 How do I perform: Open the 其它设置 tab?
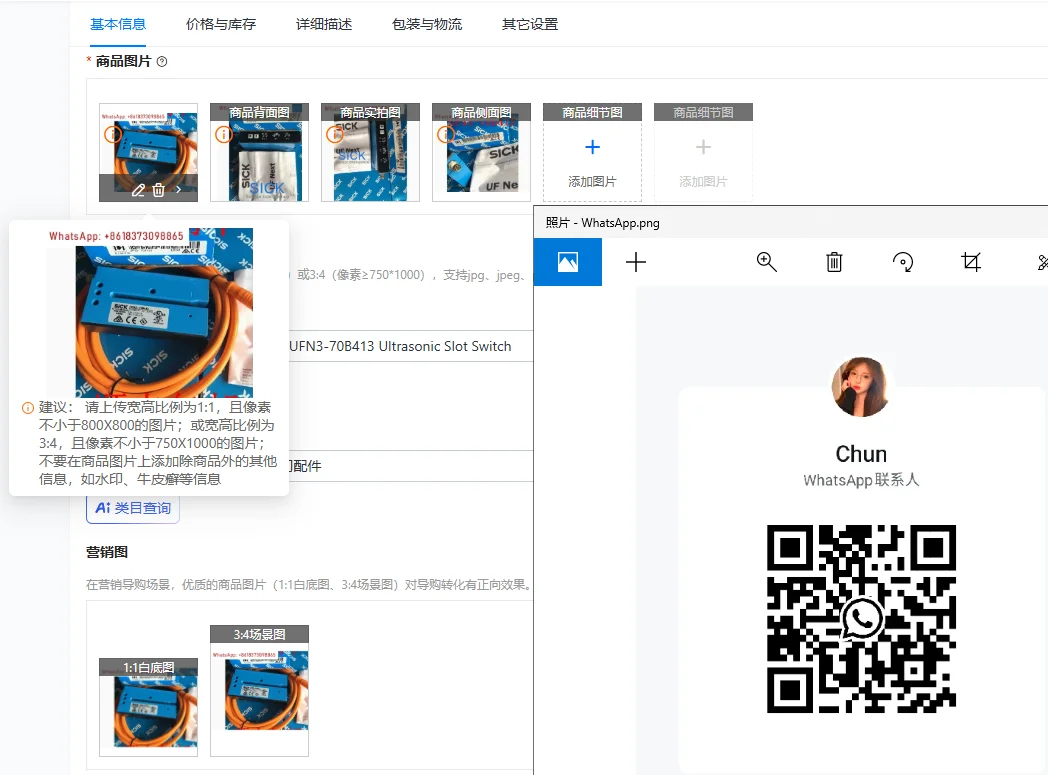tap(529, 25)
